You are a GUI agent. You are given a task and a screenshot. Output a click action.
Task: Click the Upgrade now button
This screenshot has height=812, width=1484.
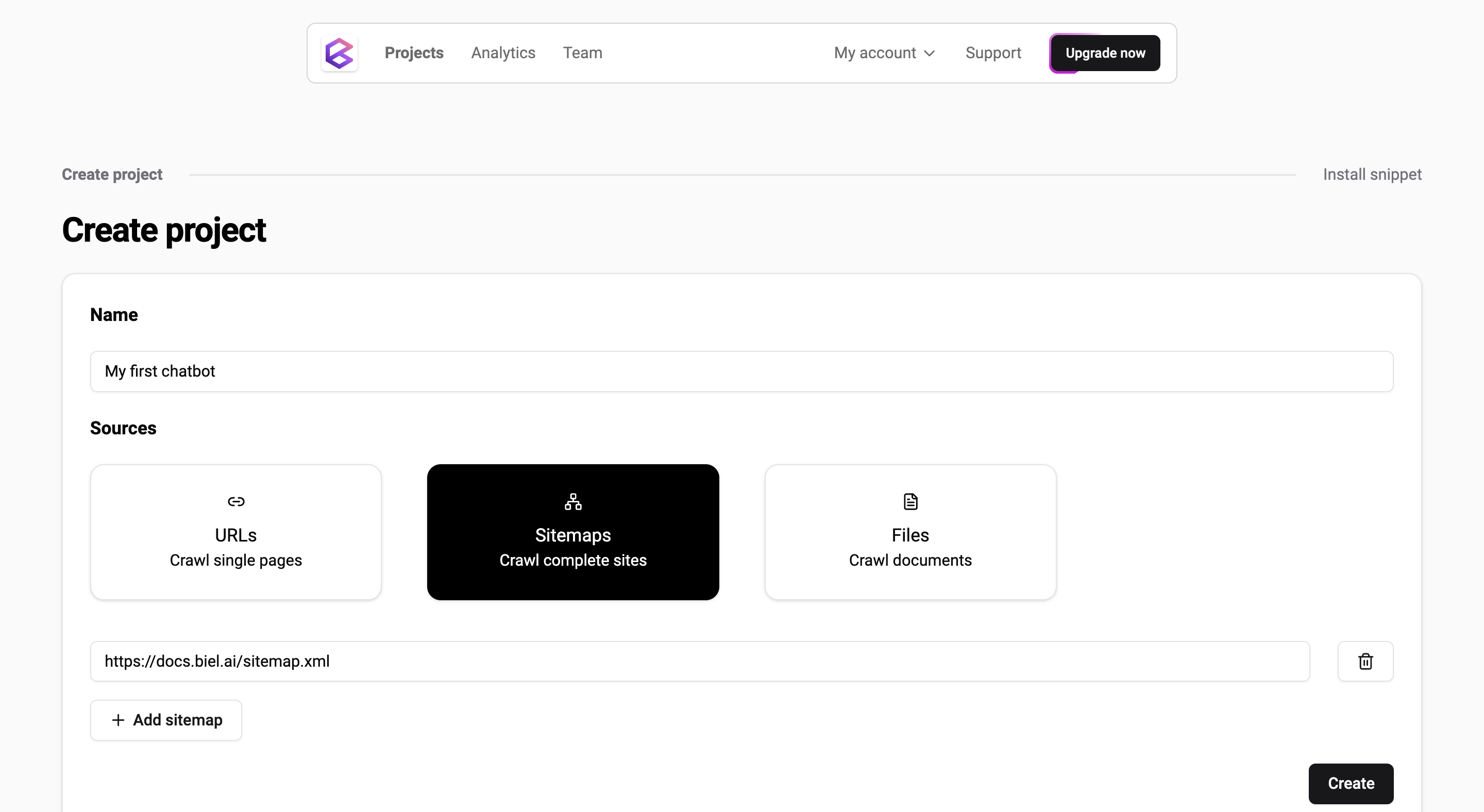point(1105,53)
